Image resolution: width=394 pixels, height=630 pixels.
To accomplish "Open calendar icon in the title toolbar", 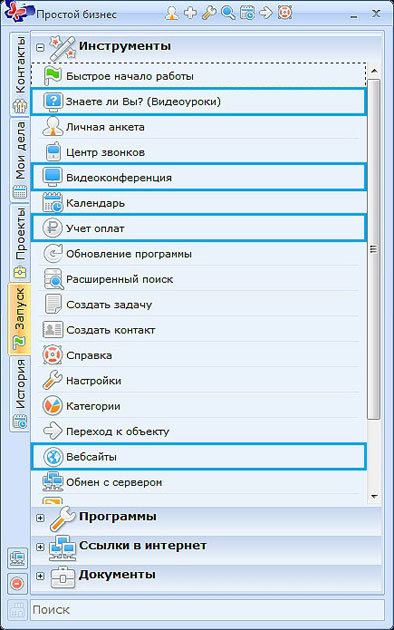I will 247,13.
